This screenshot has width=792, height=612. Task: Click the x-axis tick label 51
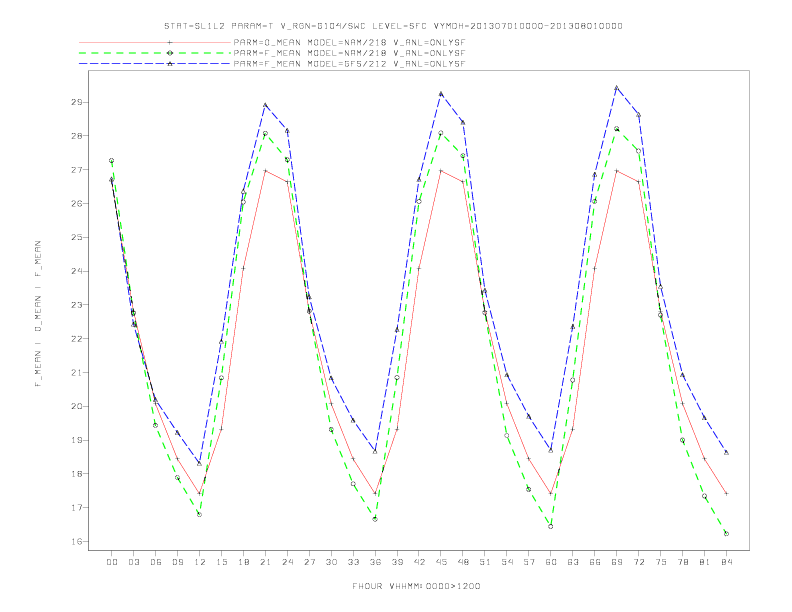485,562
